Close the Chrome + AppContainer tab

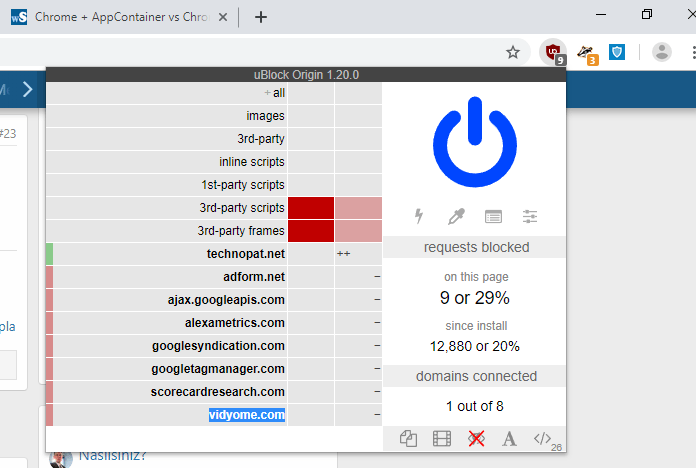[223, 17]
